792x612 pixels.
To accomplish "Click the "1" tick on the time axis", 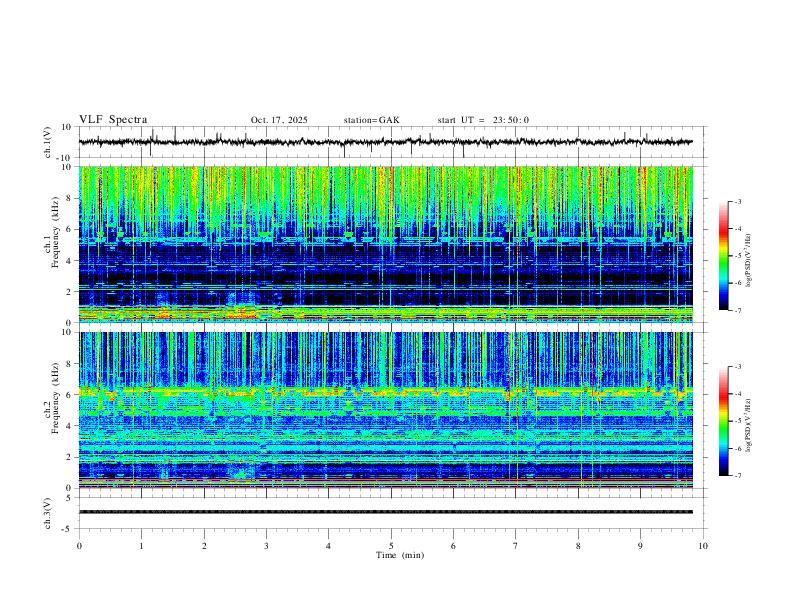I will click(x=141, y=546).
